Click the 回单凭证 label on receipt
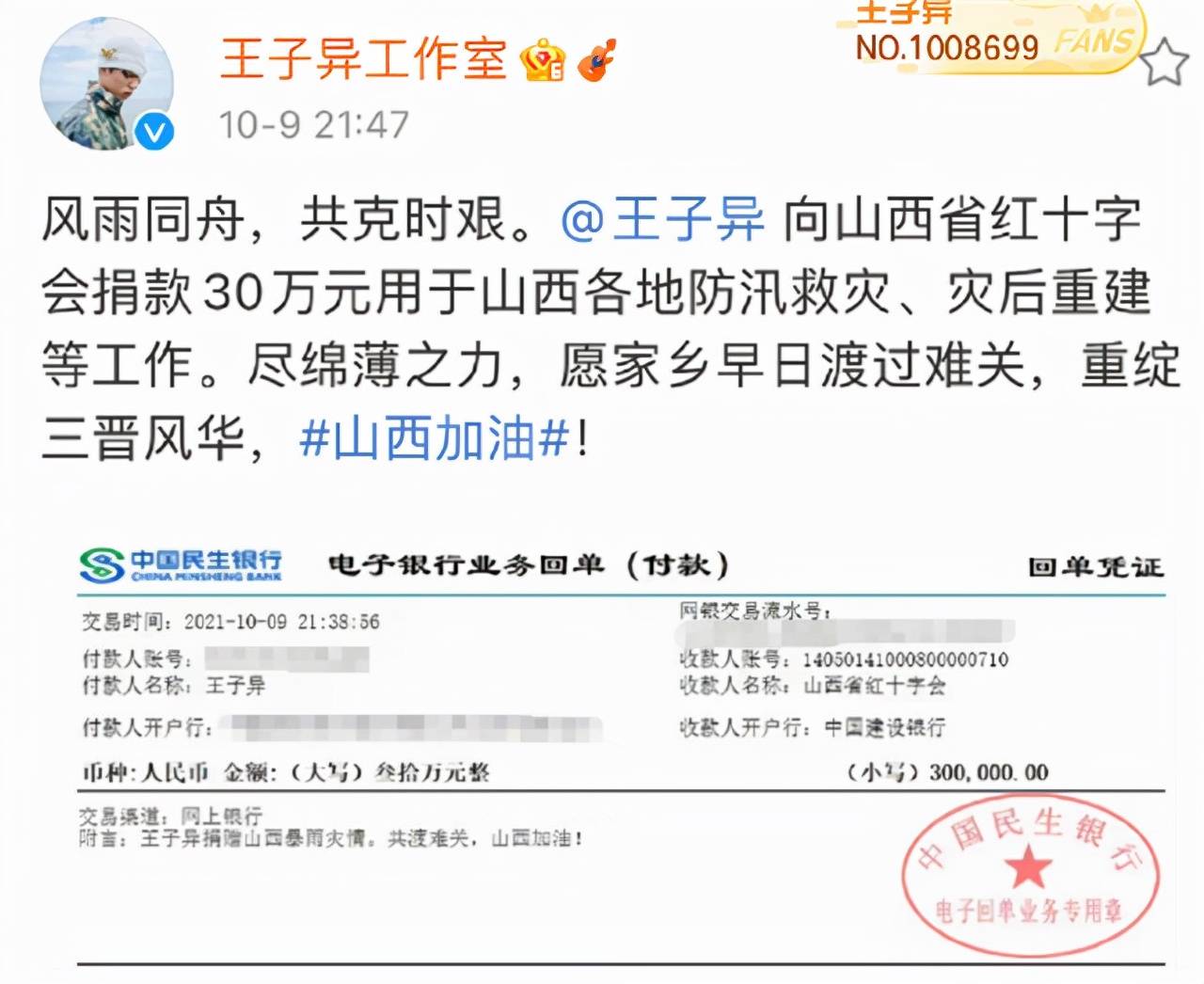 1096,567
